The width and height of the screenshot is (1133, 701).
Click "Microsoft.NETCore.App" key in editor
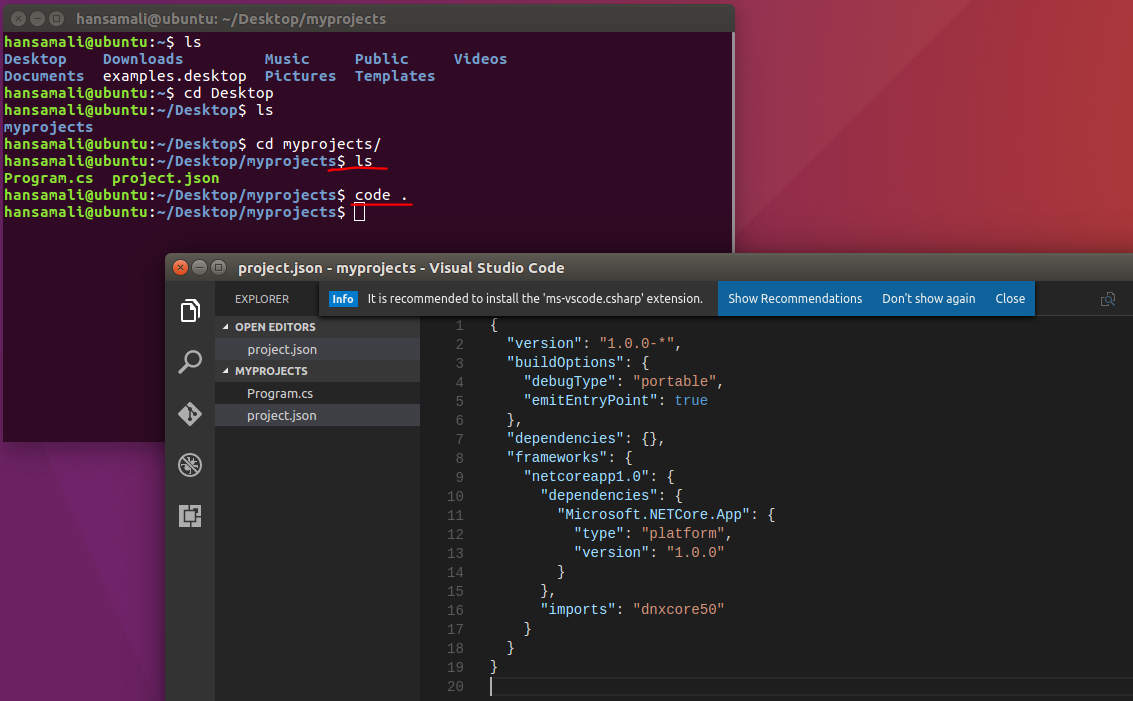click(x=653, y=515)
